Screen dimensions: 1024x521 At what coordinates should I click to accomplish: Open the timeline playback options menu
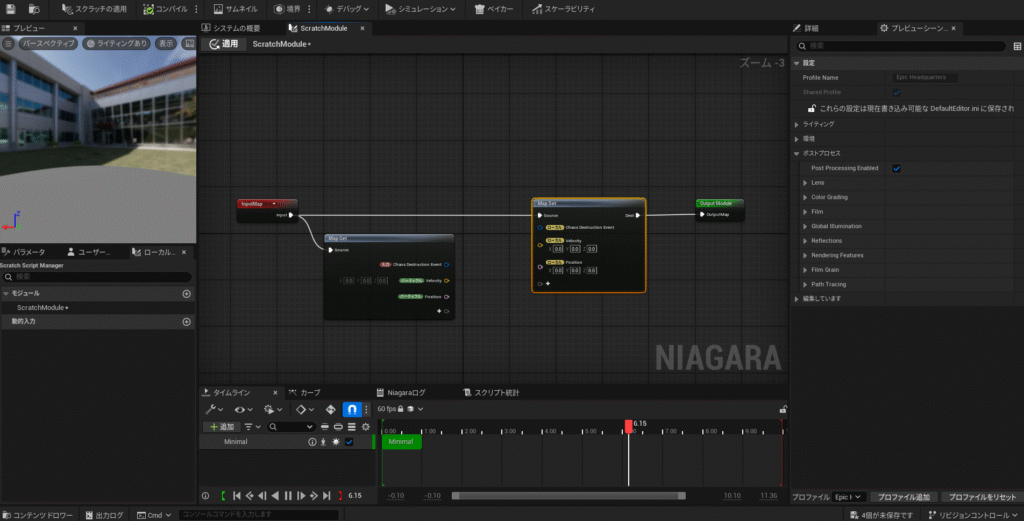pyautogui.click(x=272, y=409)
